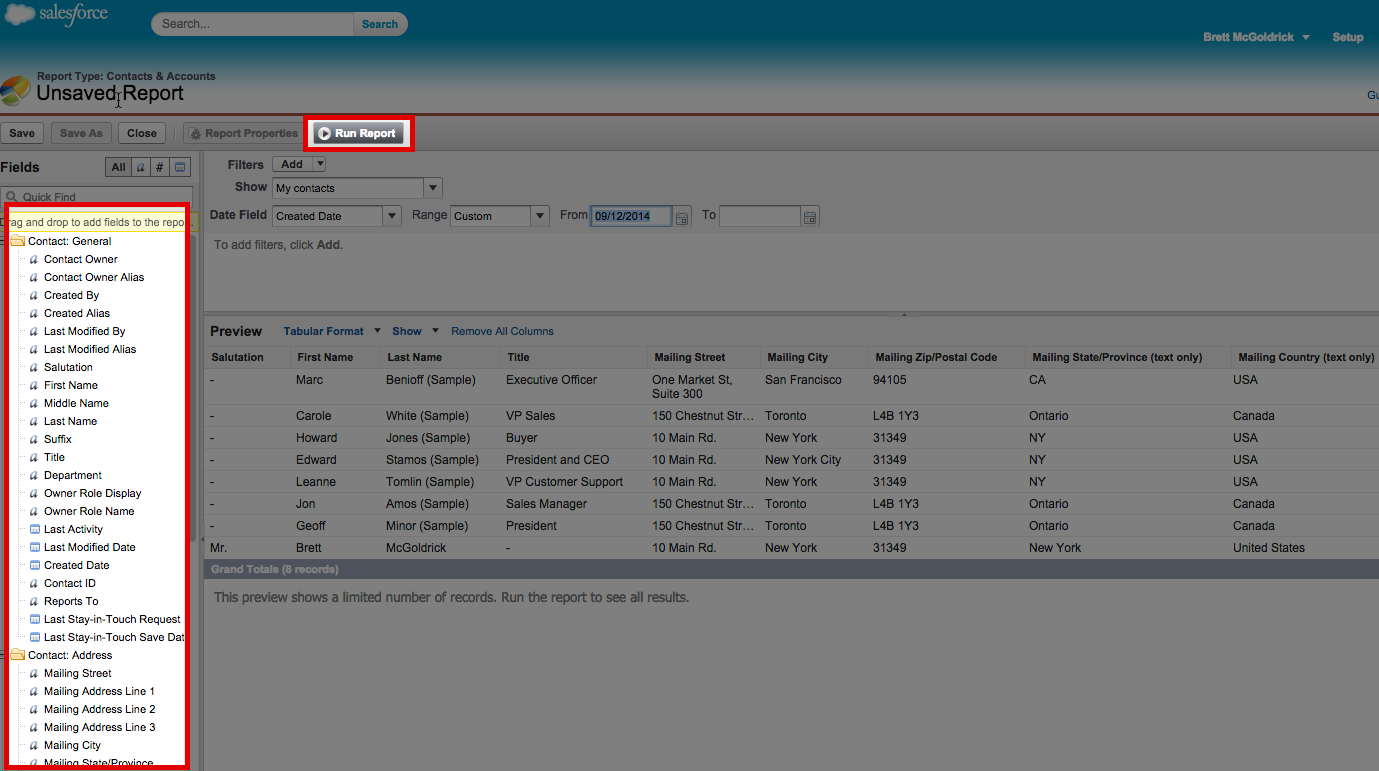Select Last Modified By in field tree
The height and width of the screenshot is (771, 1379).
click(x=85, y=331)
